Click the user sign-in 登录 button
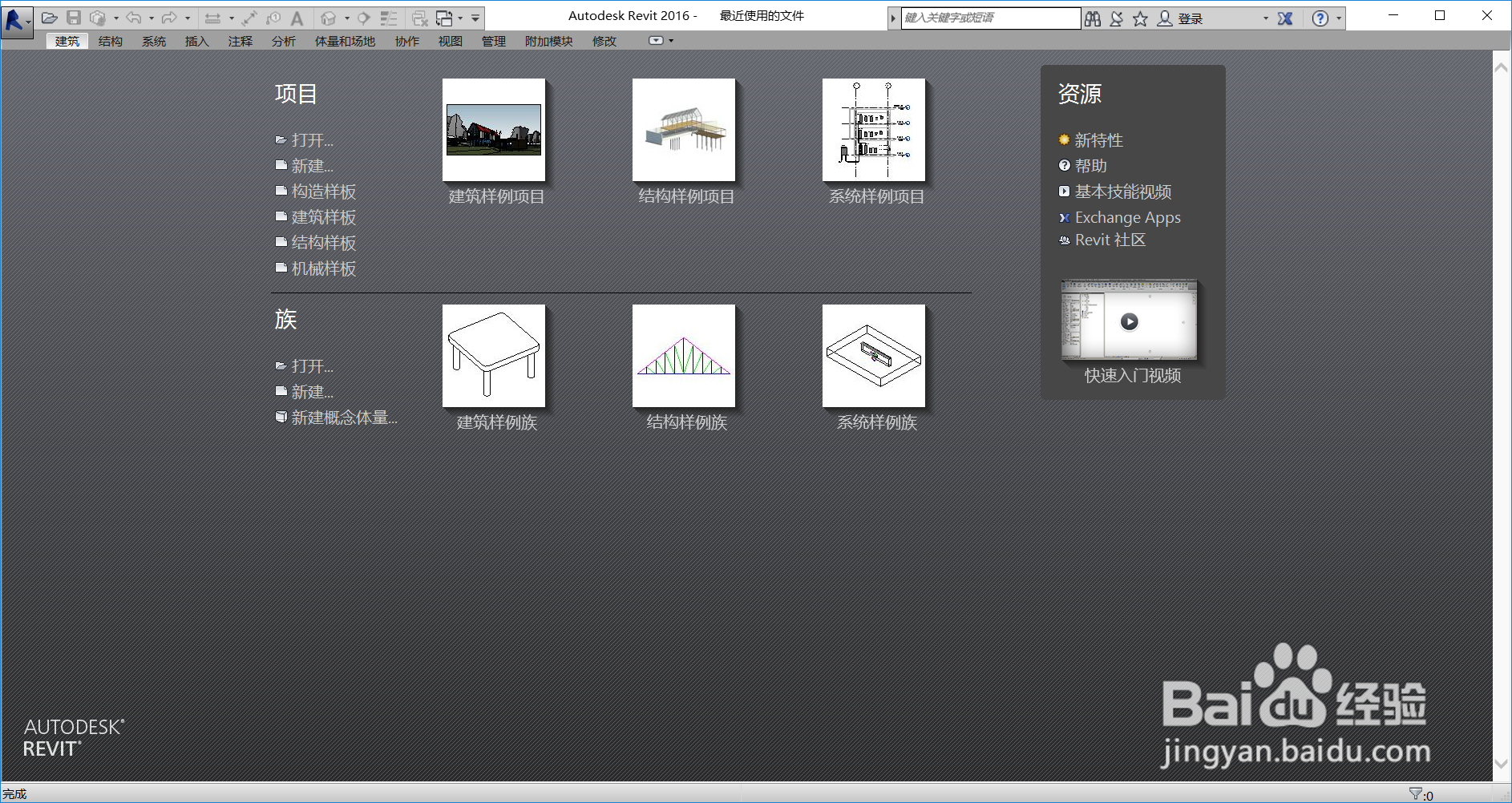This screenshot has width=1512, height=803. click(x=1181, y=18)
